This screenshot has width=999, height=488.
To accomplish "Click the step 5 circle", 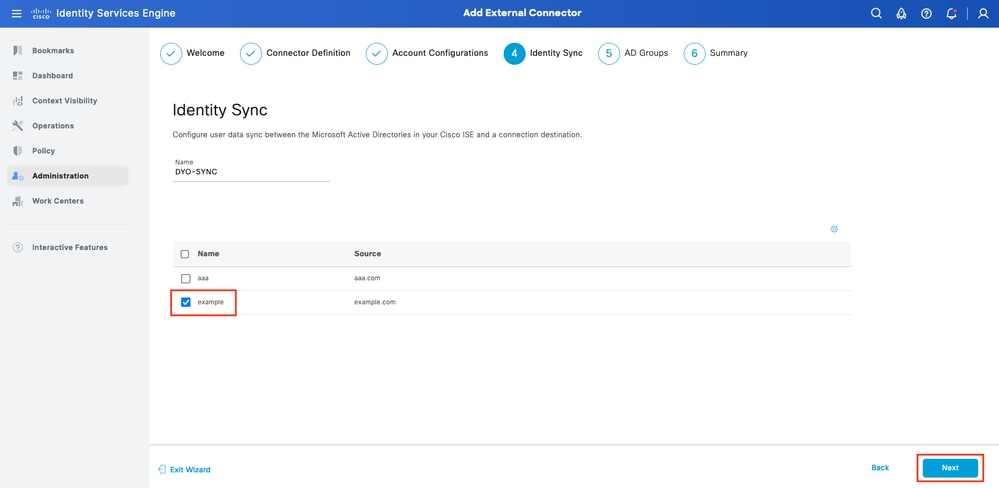I will pyautogui.click(x=608, y=54).
